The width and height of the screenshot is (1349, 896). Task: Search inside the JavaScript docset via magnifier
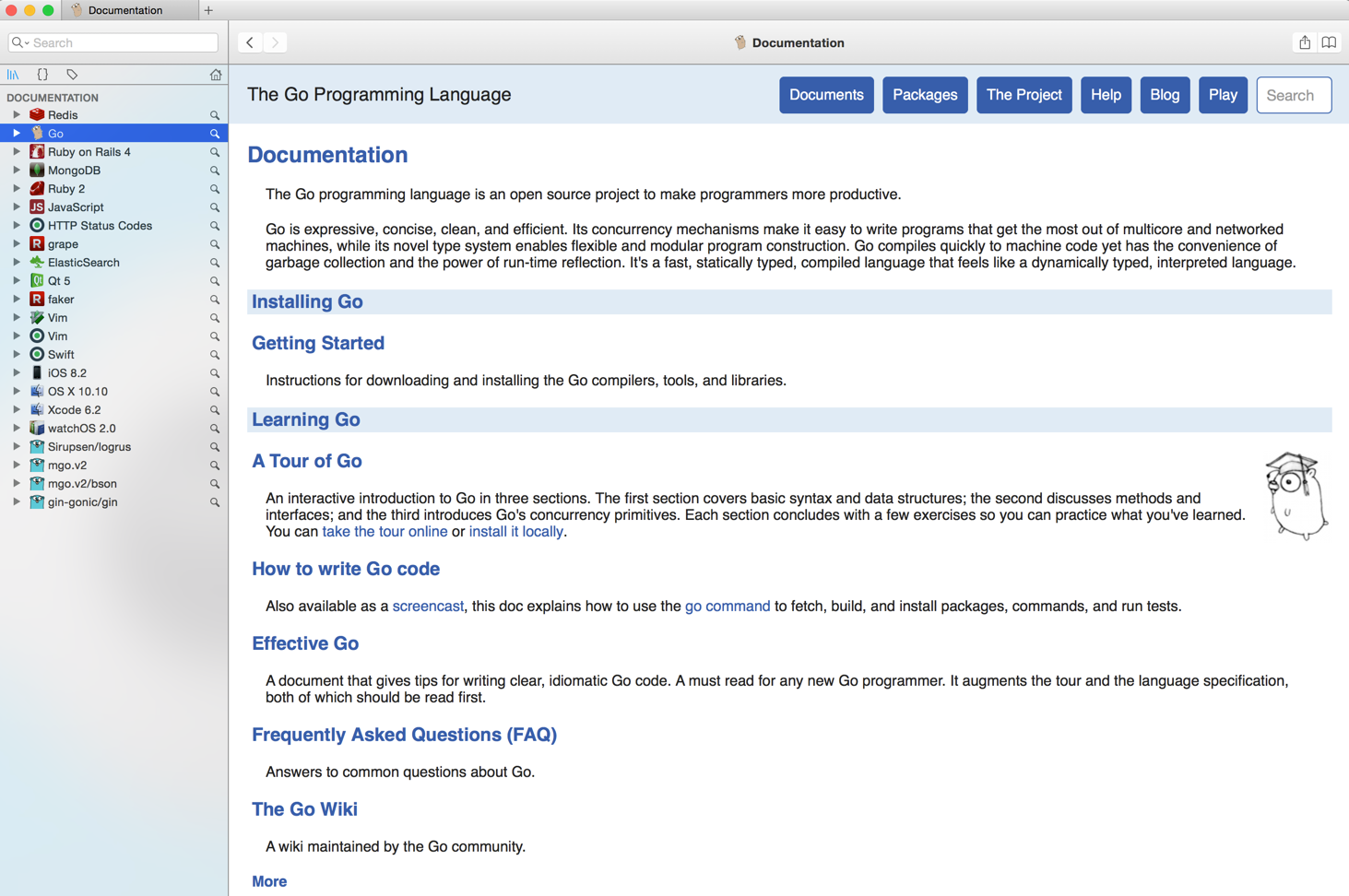tap(215, 207)
